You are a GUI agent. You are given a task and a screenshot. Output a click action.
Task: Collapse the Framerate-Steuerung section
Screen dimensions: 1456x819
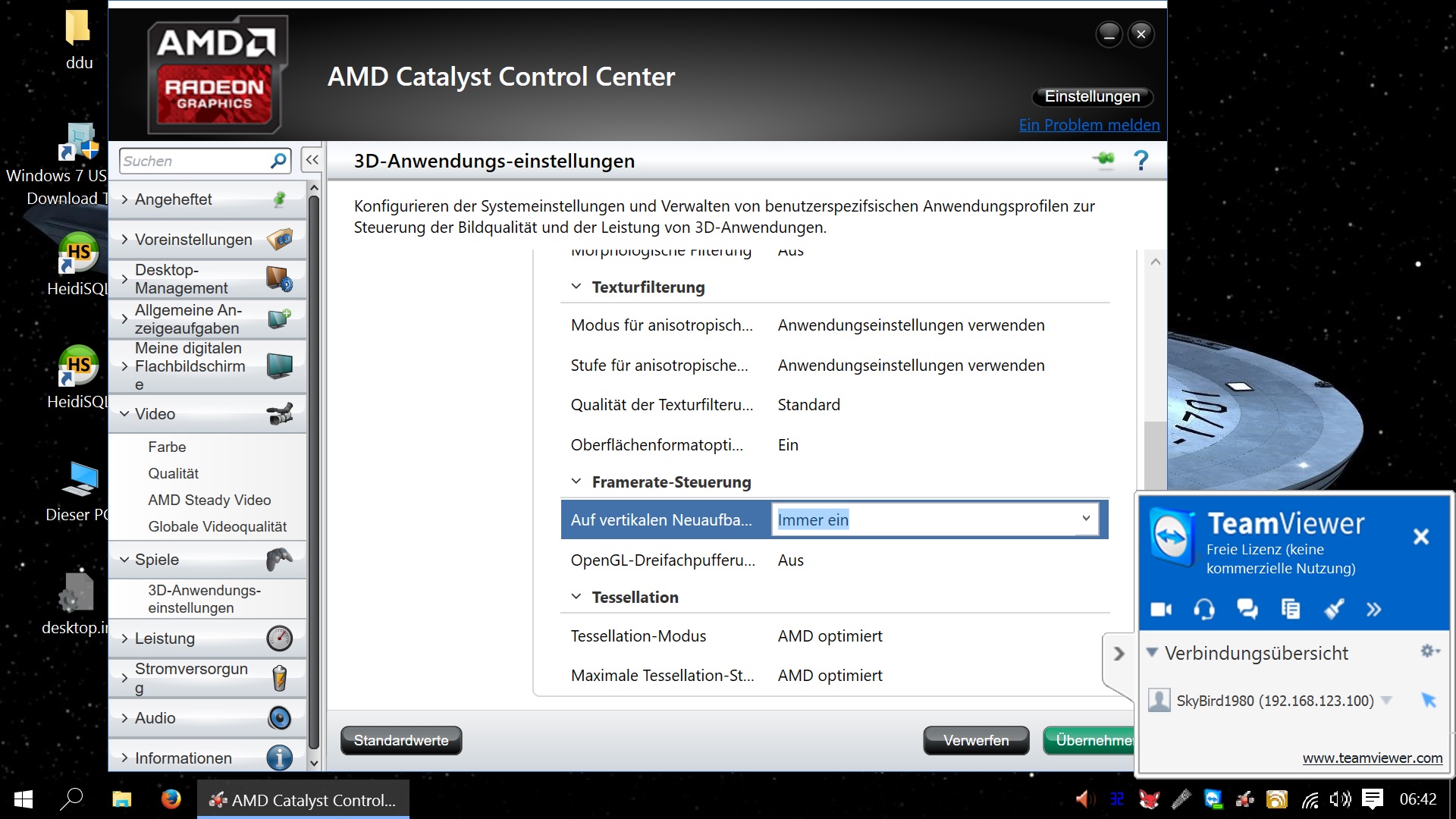click(x=576, y=482)
